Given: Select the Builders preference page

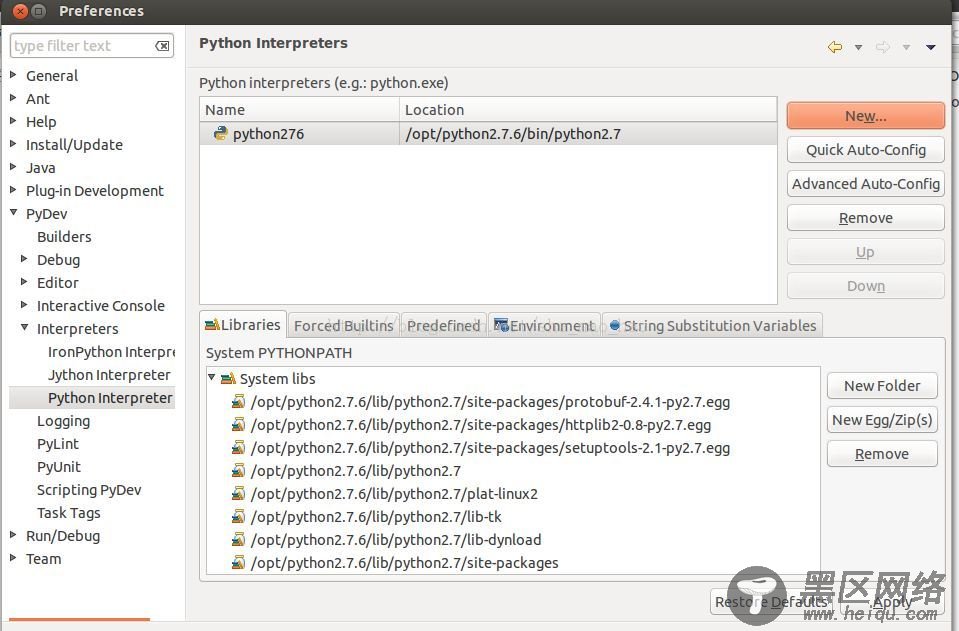Looking at the screenshot, I should [64, 237].
